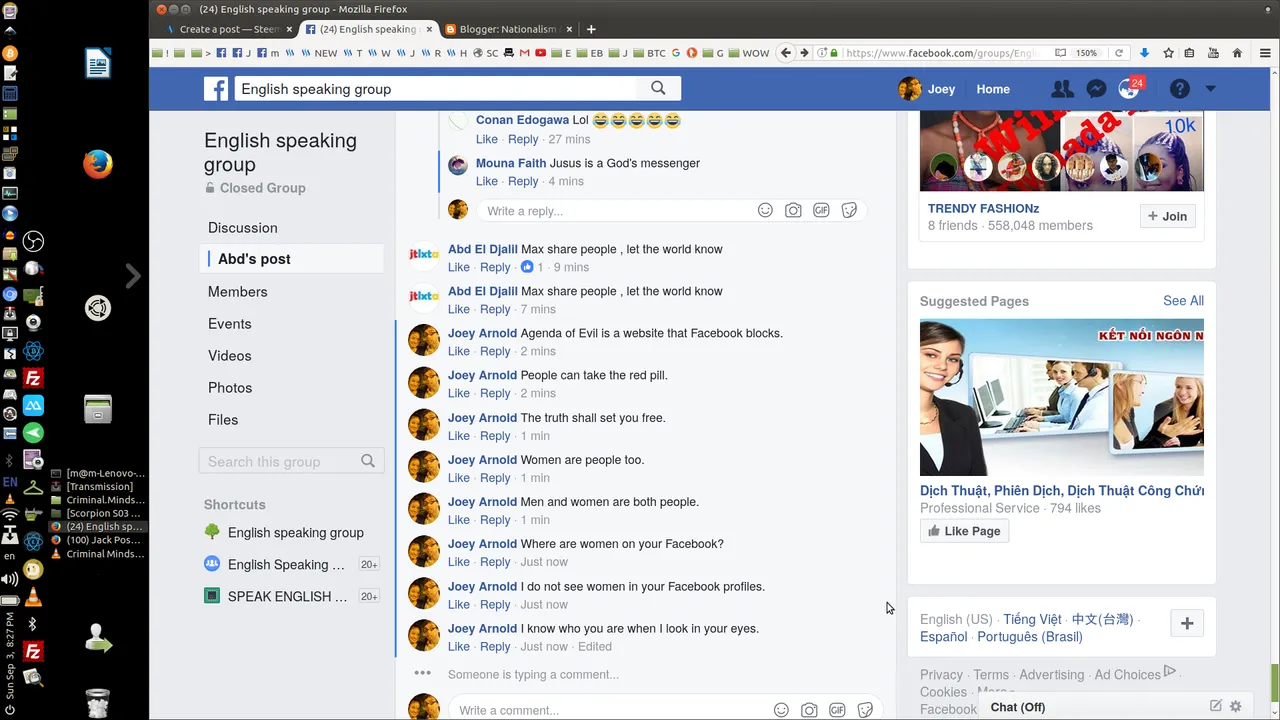The width and height of the screenshot is (1280, 720).
Task: Open the Photos section
Action: (230, 388)
